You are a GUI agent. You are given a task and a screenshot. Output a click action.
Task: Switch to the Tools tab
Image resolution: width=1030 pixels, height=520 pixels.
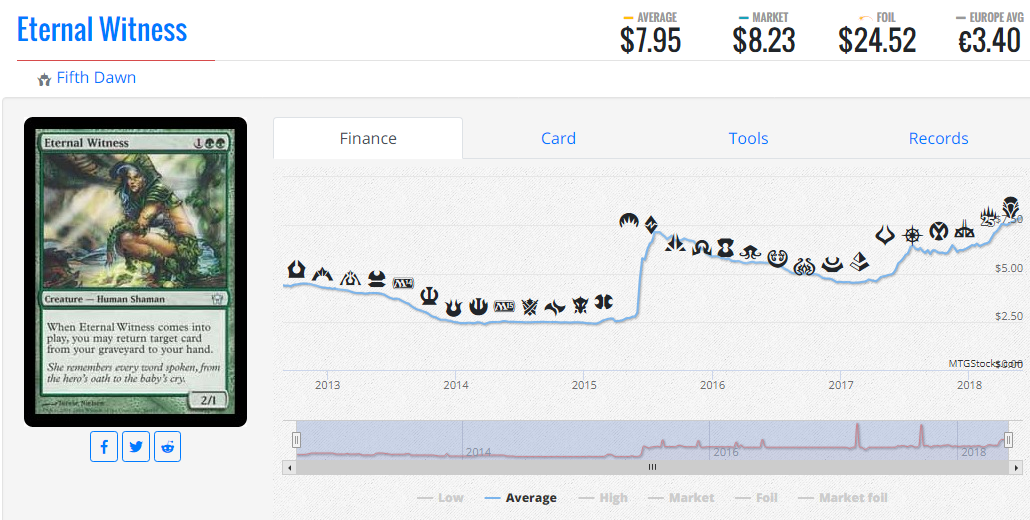coord(748,139)
